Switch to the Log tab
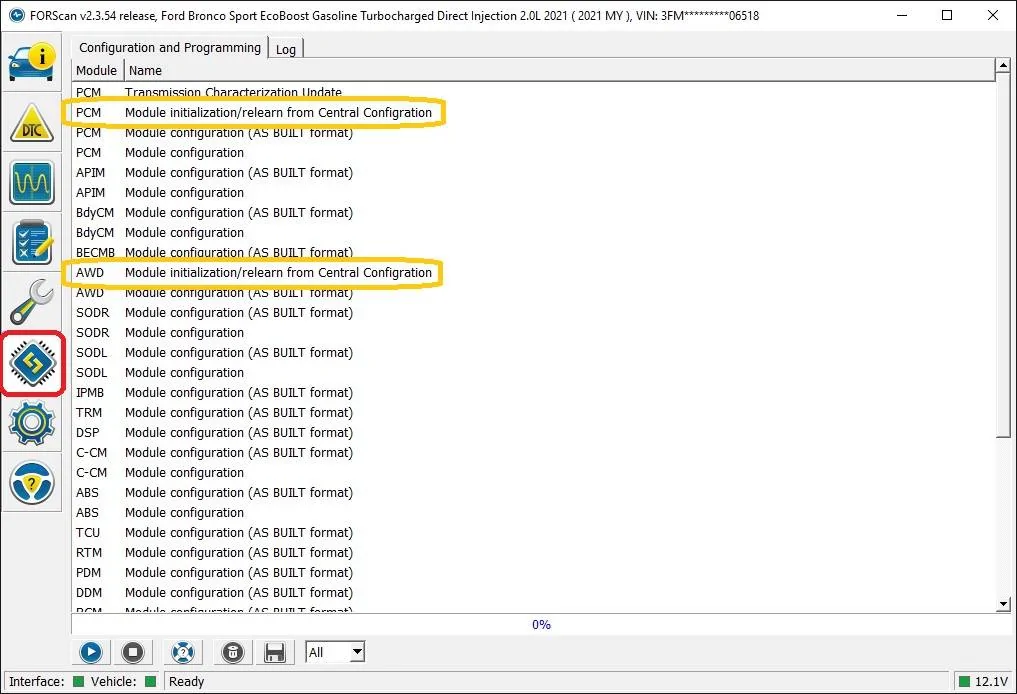The width and height of the screenshot is (1017, 694). coord(286,49)
